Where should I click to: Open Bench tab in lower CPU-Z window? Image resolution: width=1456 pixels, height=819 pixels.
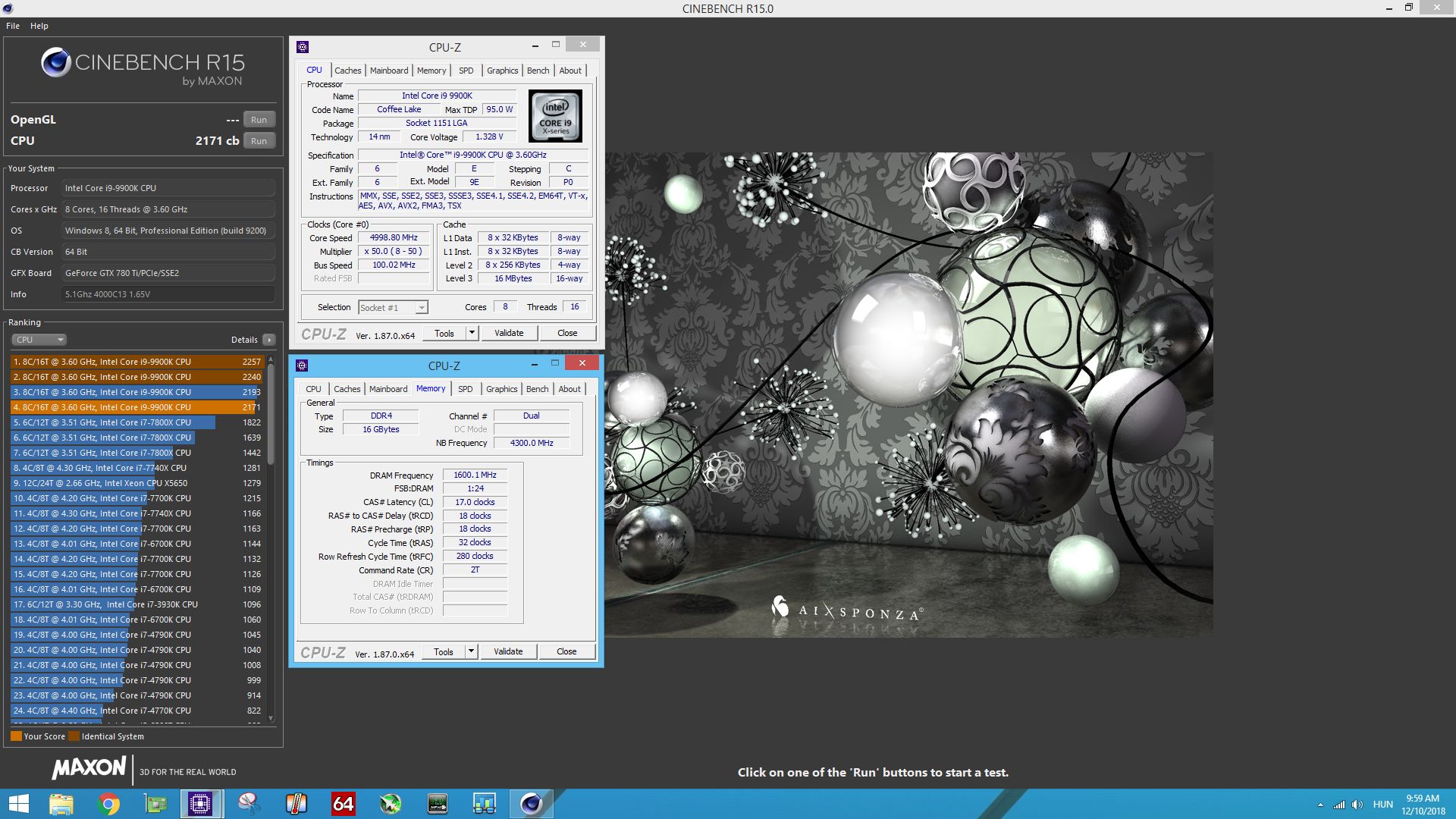coord(538,389)
